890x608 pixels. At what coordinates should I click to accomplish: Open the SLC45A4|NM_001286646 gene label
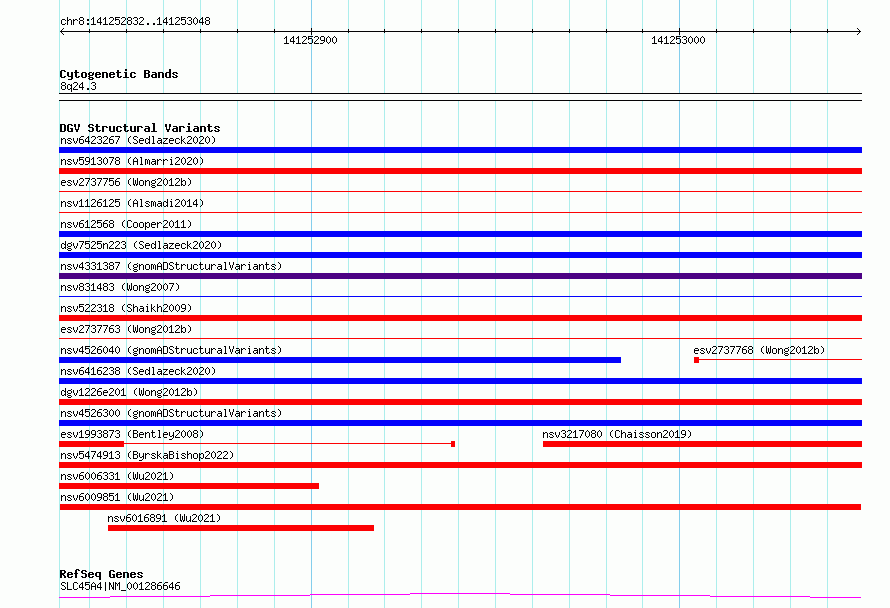120,586
